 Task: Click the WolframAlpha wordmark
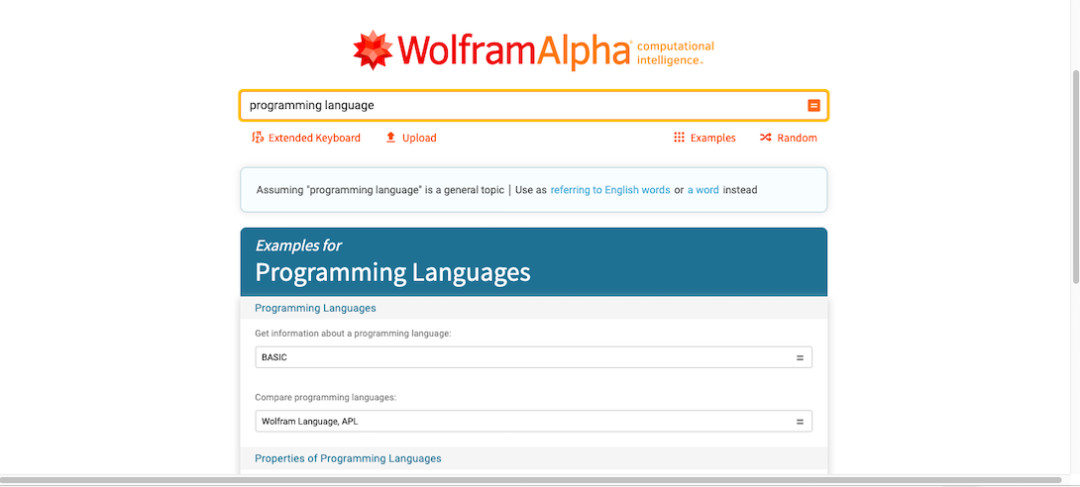point(514,51)
